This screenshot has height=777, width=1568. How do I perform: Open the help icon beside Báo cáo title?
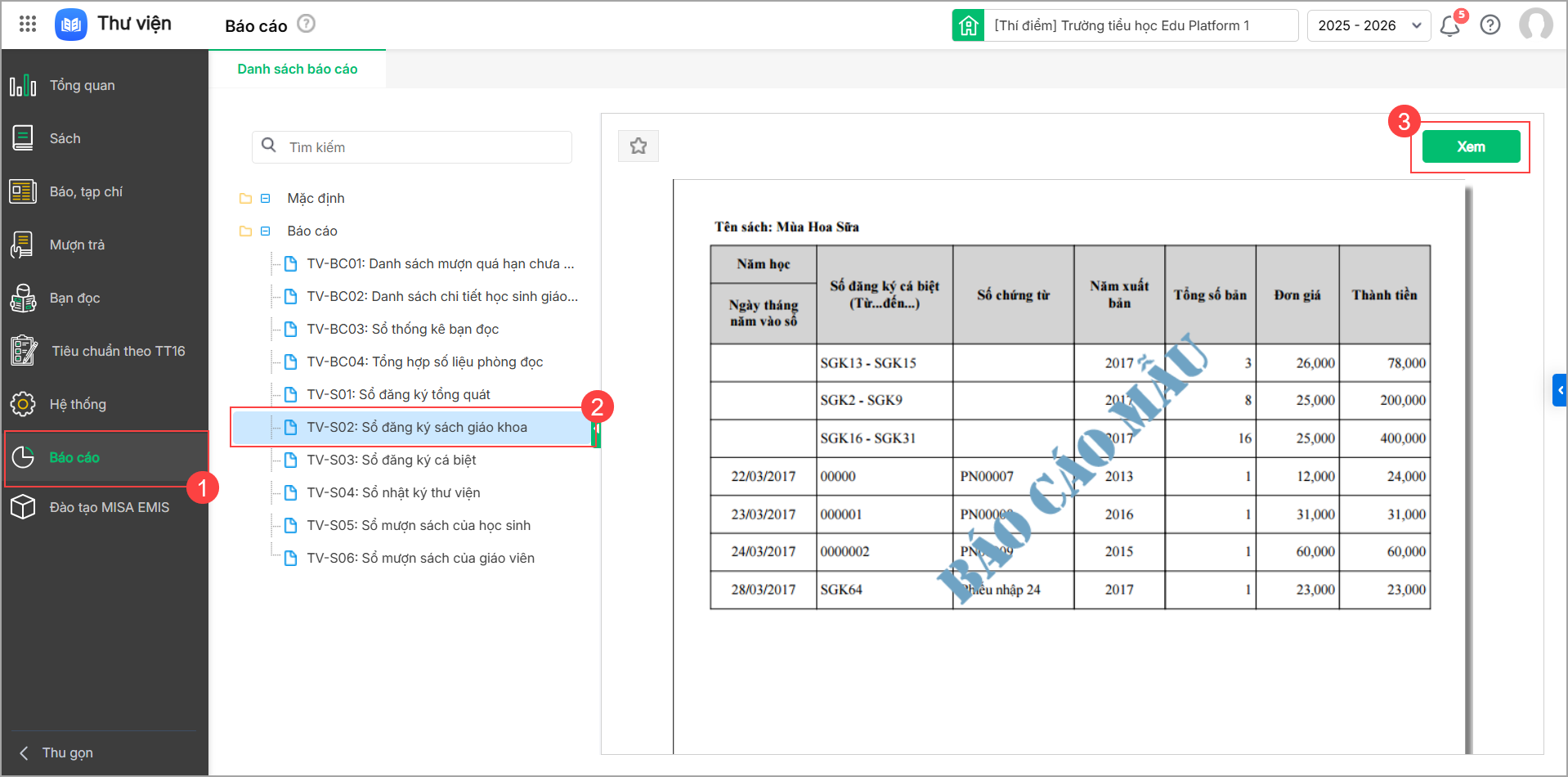point(306,25)
